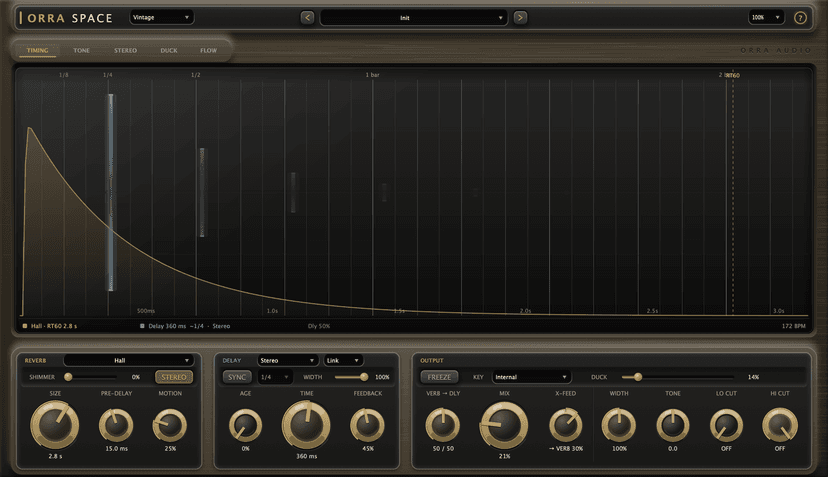
Task: Click the 2.8 s size value
Action: click(x=55, y=456)
